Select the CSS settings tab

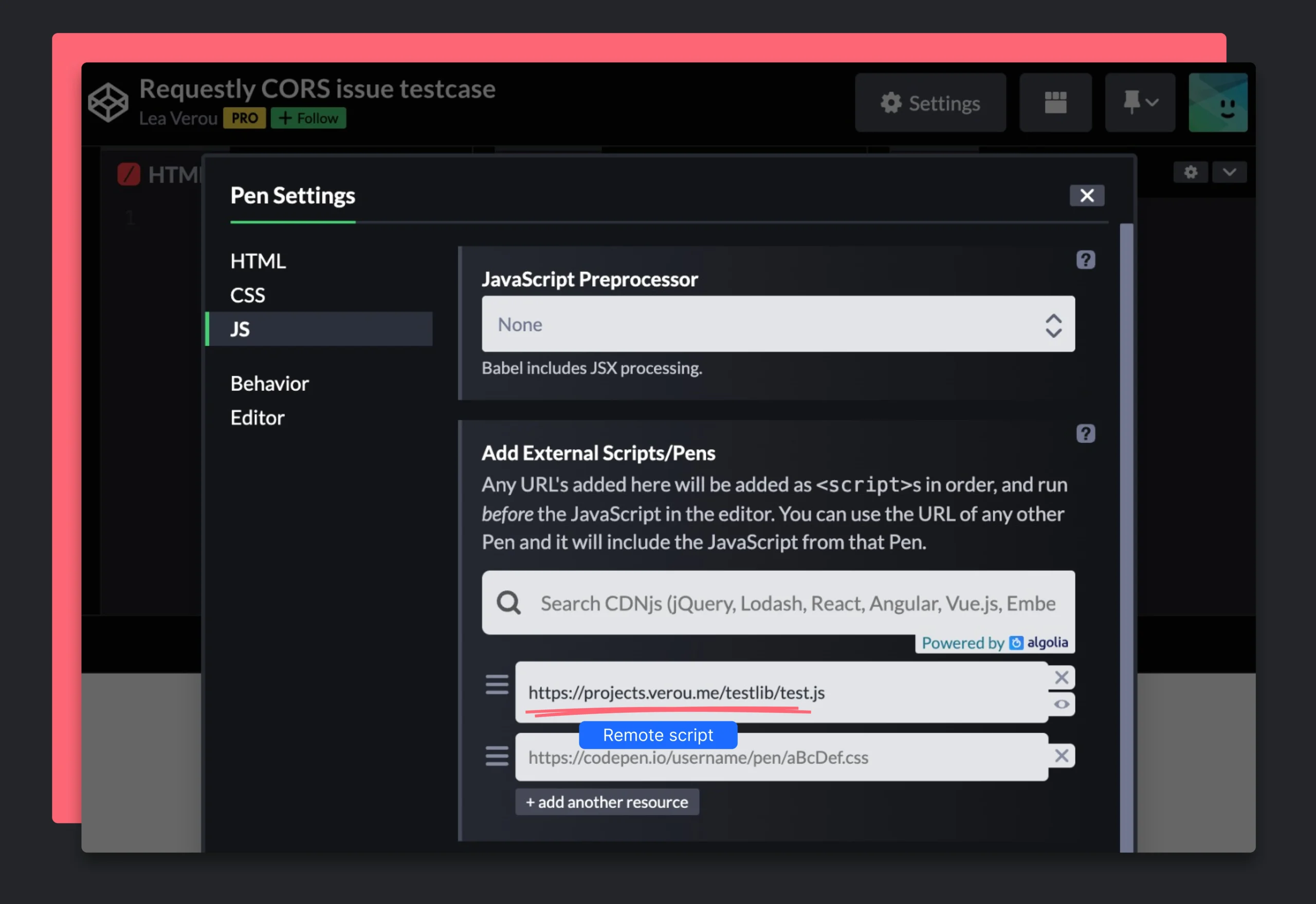click(x=247, y=295)
